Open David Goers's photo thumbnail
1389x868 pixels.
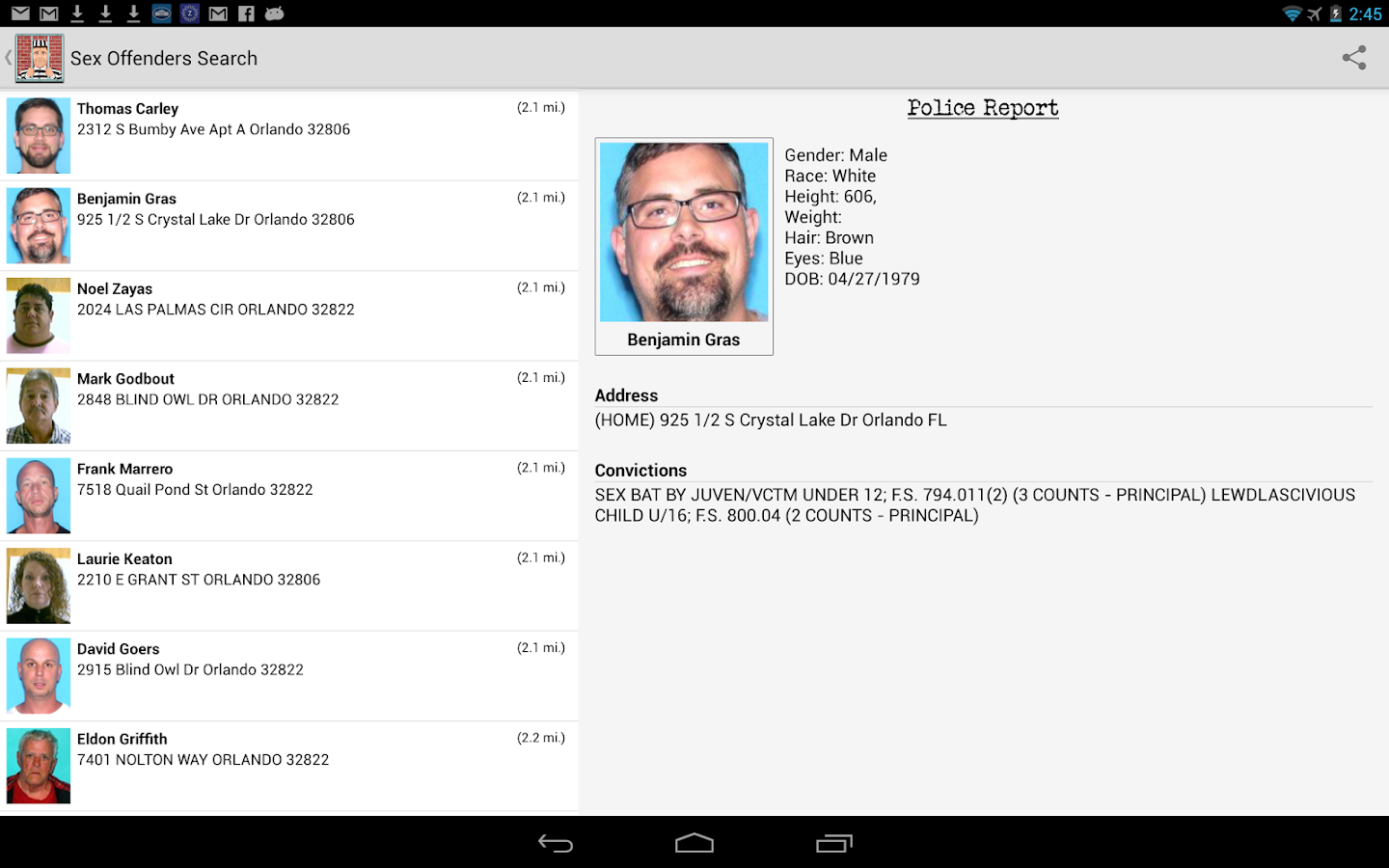[x=39, y=675]
